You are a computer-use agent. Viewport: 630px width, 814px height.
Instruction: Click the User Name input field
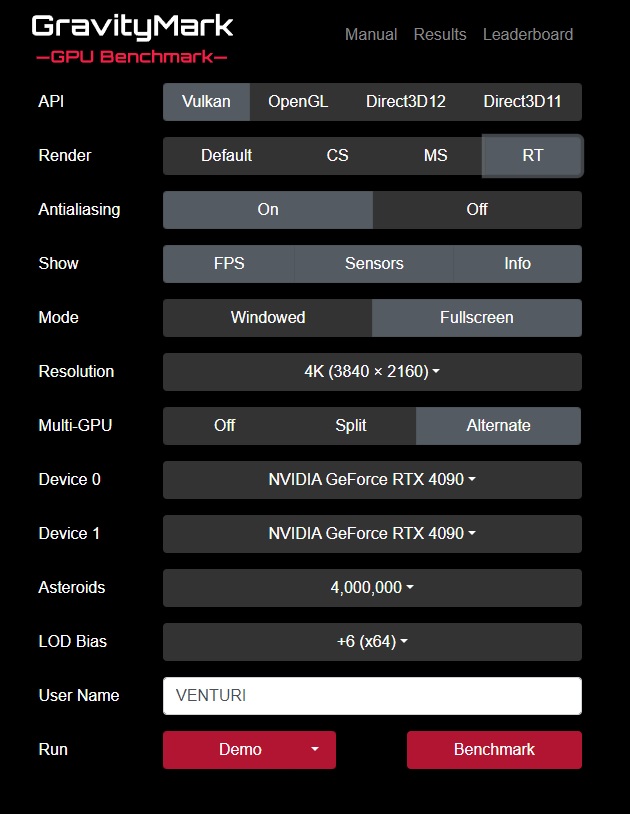click(x=372, y=695)
